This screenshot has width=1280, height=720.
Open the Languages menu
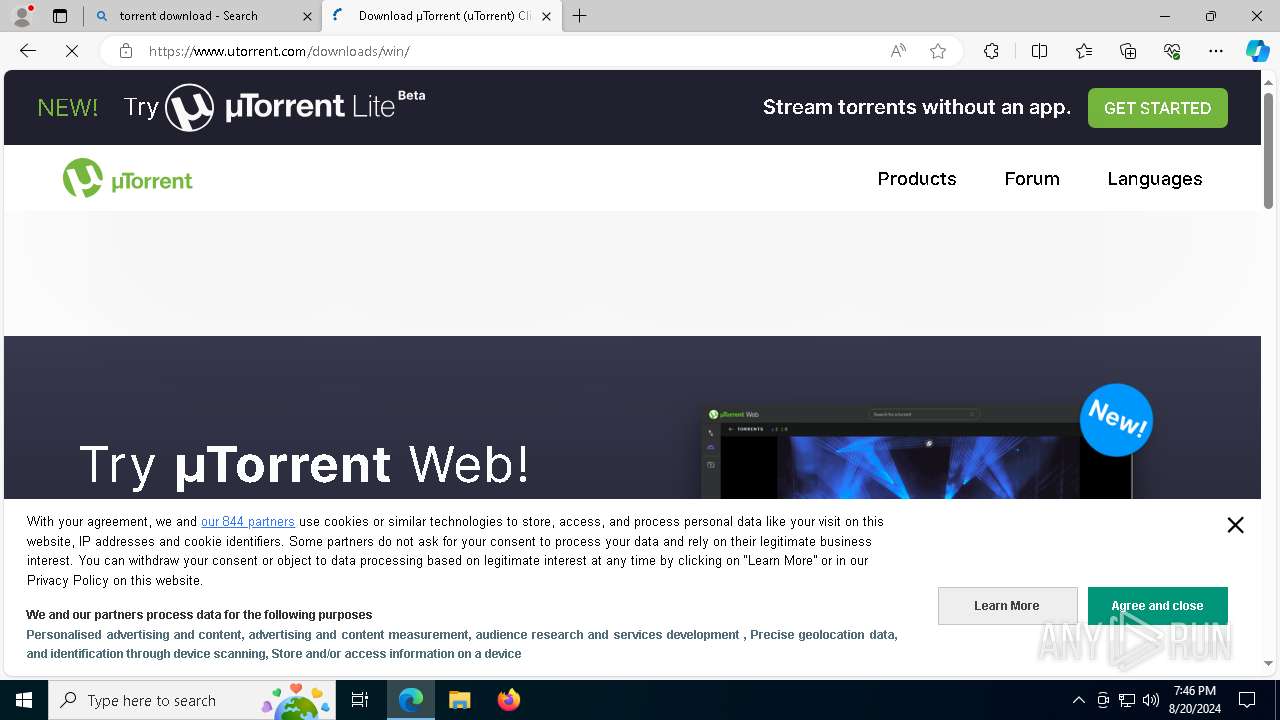1155,179
